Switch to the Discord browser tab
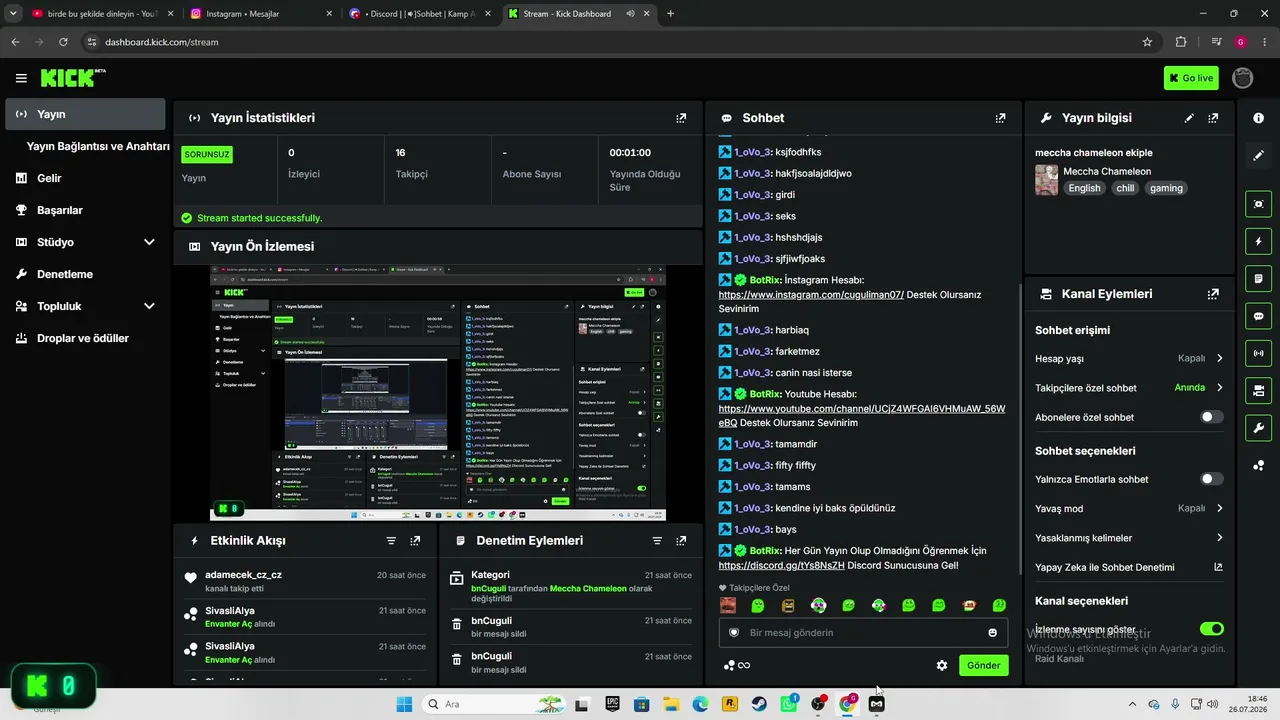The image size is (1280, 720). [x=418, y=14]
